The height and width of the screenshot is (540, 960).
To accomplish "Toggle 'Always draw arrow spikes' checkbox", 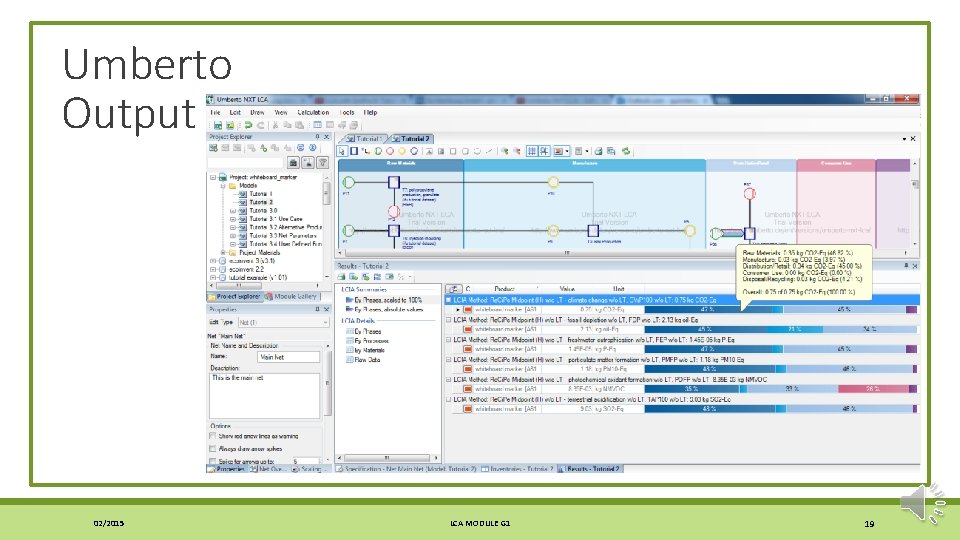I will coord(212,448).
